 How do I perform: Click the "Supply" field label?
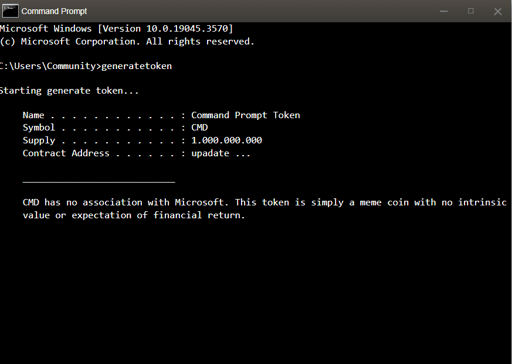(39, 141)
